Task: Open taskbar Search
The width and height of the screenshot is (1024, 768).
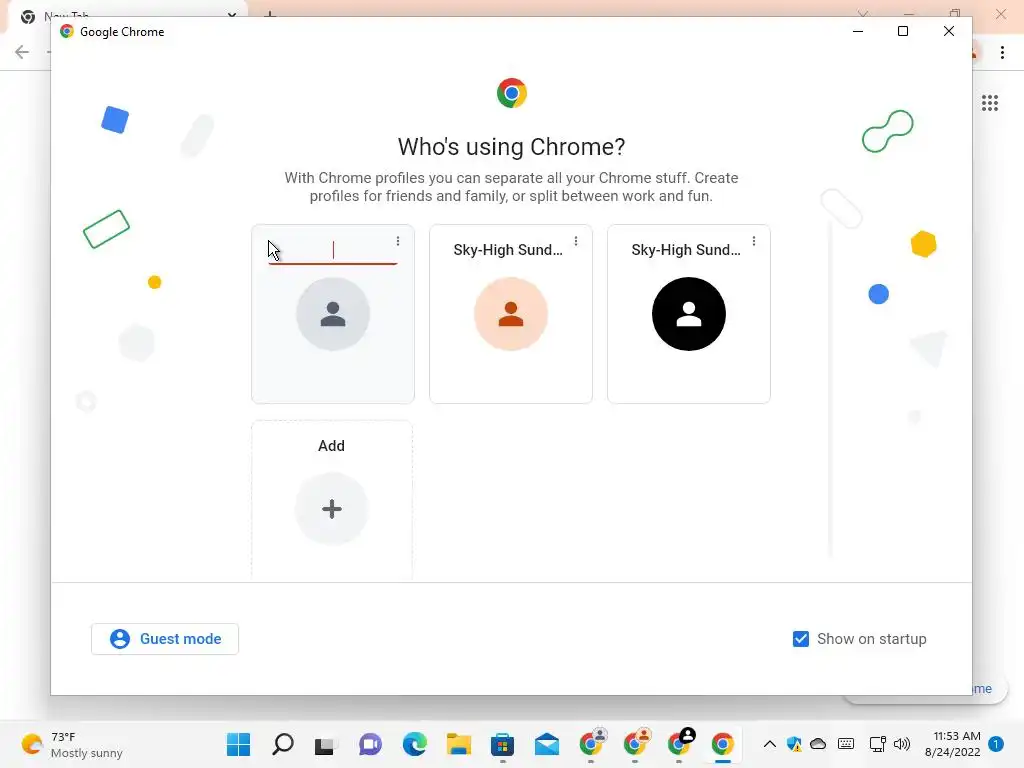Action: click(283, 744)
